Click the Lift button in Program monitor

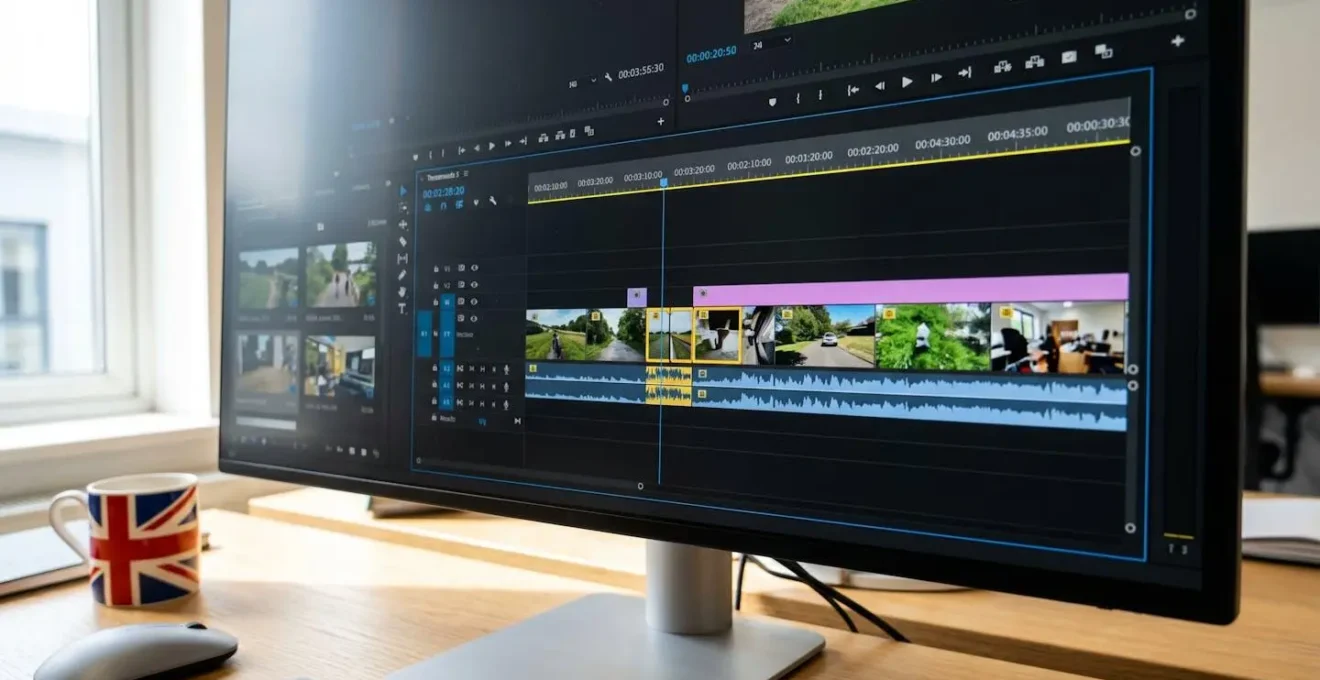[1002, 68]
